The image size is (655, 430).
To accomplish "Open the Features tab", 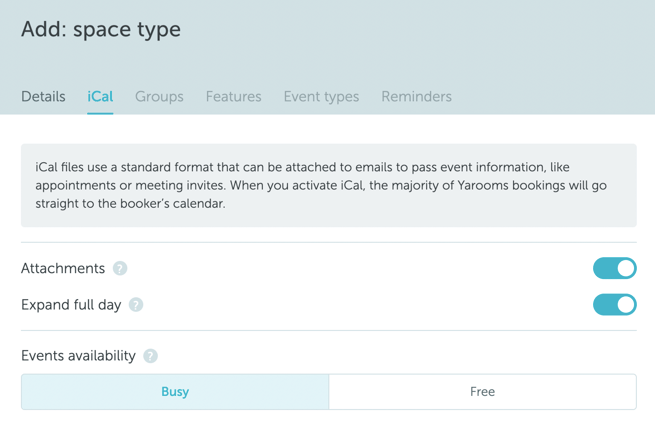I will click(234, 97).
